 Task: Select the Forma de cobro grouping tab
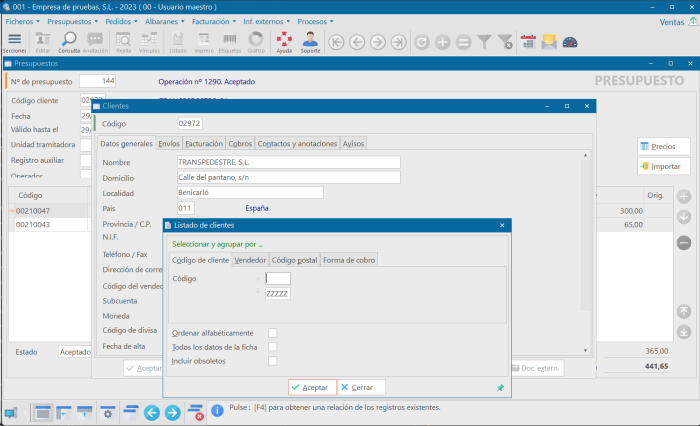click(x=349, y=260)
